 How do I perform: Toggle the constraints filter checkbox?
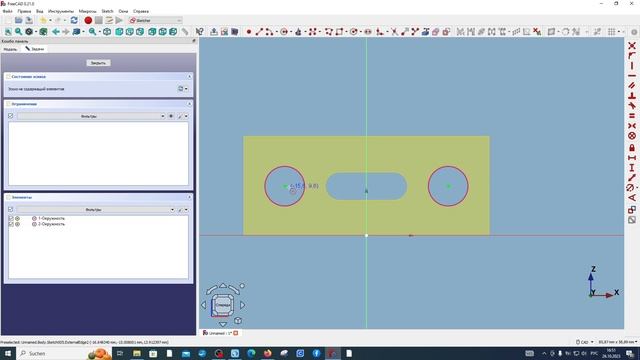pos(11,116)
